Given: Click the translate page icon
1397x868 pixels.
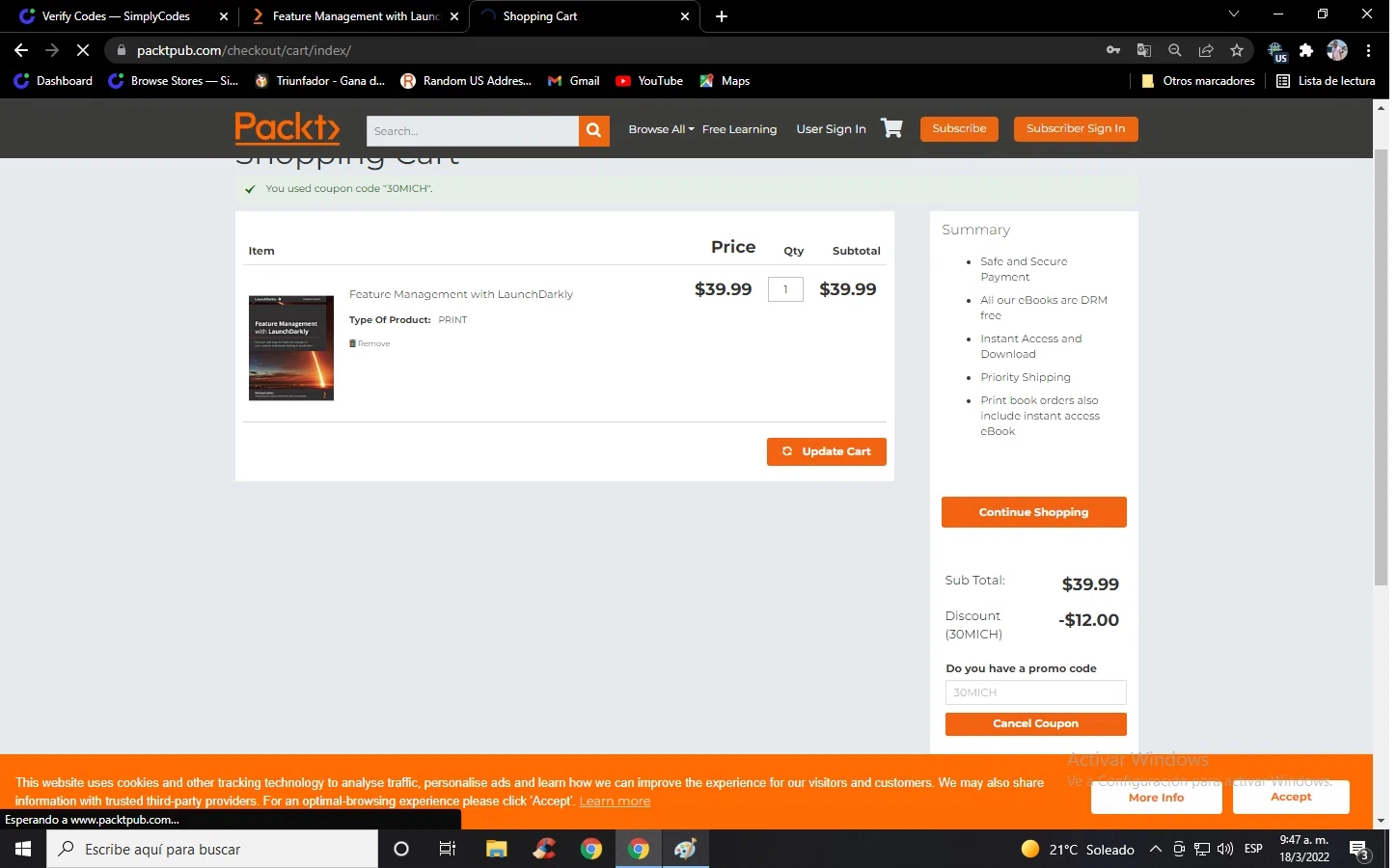Looking at the screenshot, I should [x=1144, y=50].
